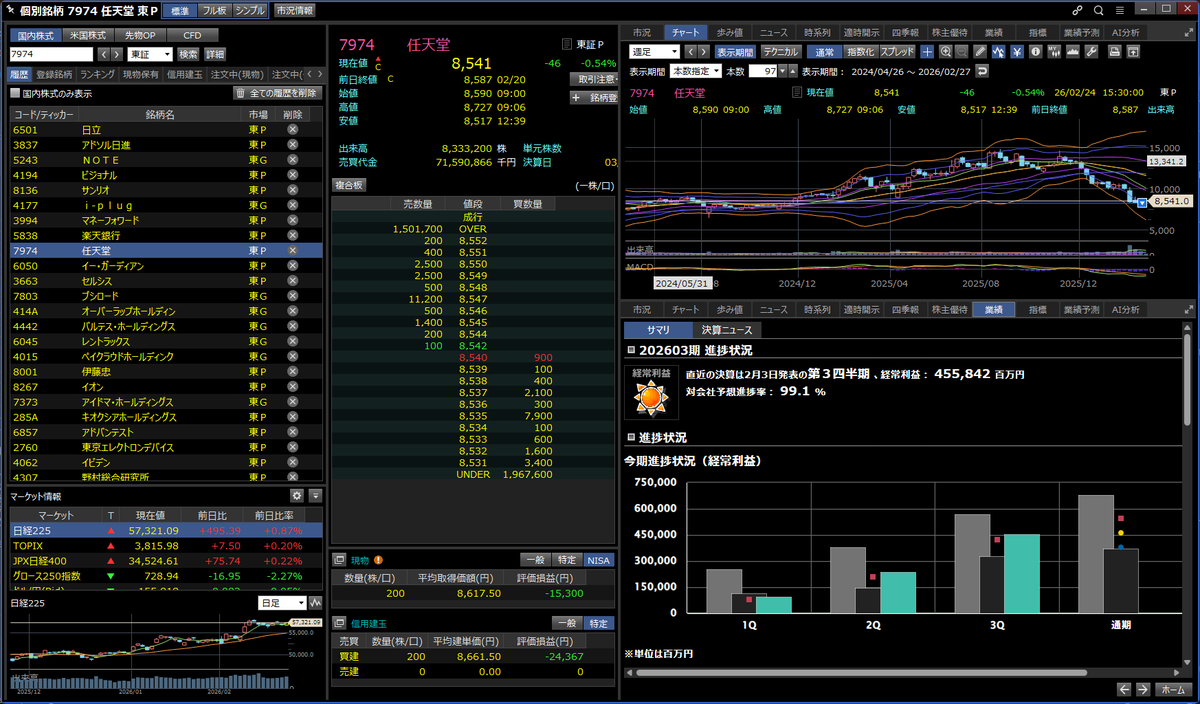This screenshot has width=1200, height=704.
Task: Select NISA account for 現物
Action: click(598, 560)
